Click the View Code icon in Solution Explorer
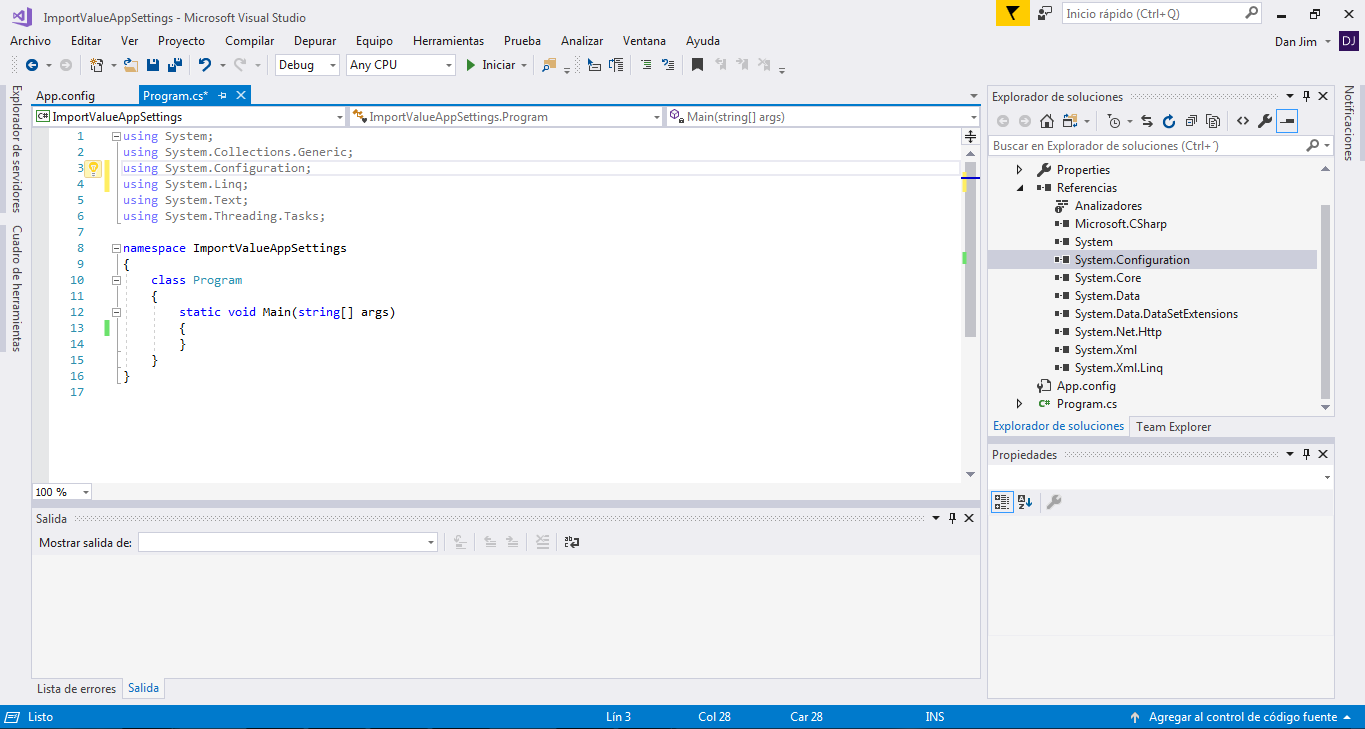The width and height of the screenshot is (1365, 729). coord(1243,121)
